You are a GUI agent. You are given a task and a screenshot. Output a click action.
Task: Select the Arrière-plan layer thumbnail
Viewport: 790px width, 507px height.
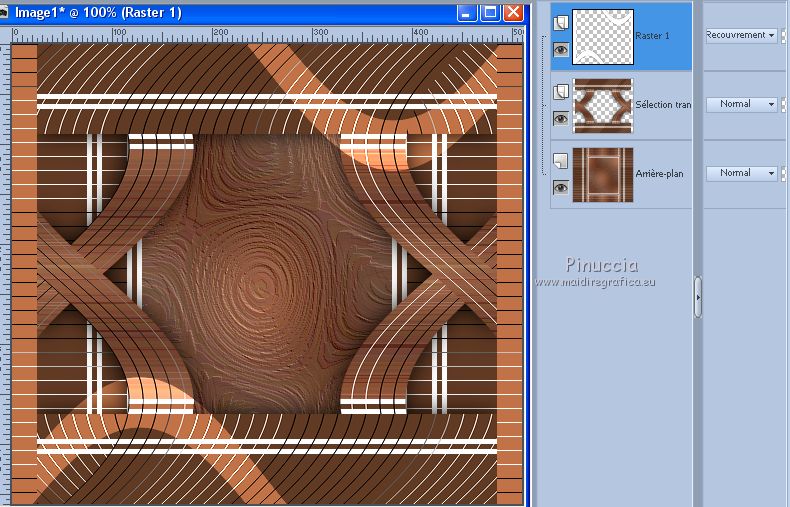pos(603,174)
